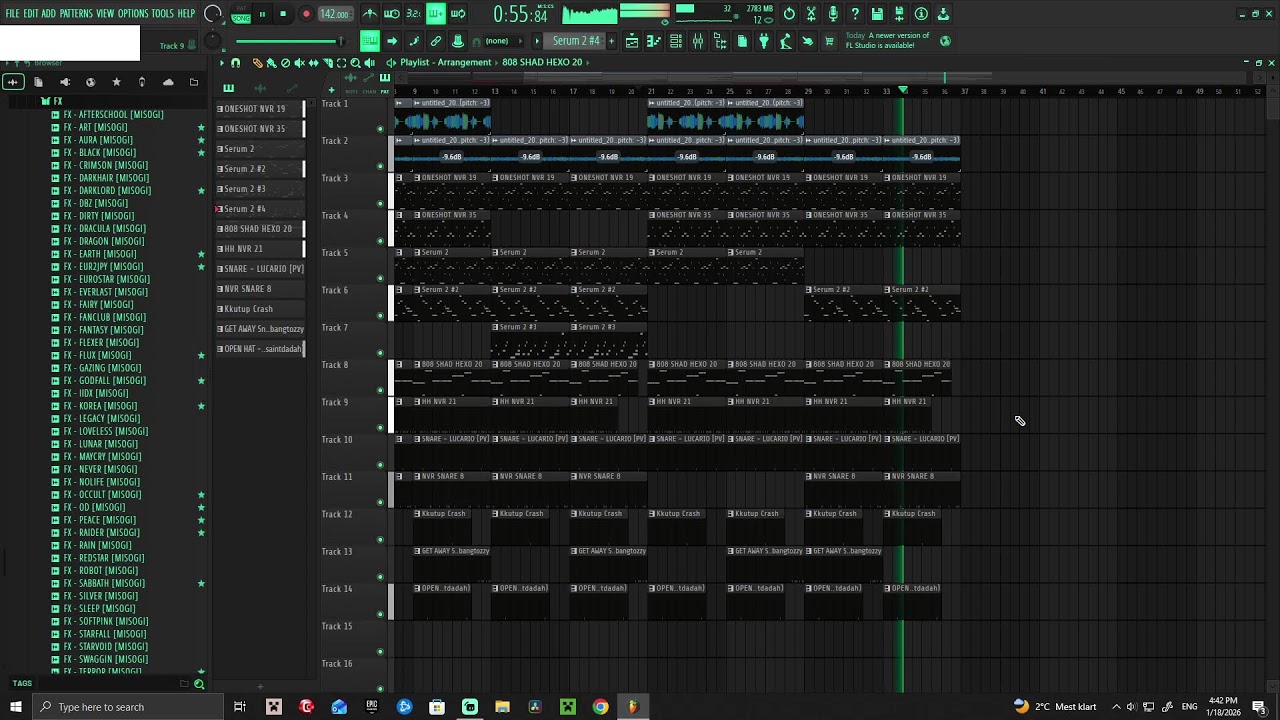Expand the 808 SHAD HEXO 20 breadcrumb arrow

coord(588,62)
